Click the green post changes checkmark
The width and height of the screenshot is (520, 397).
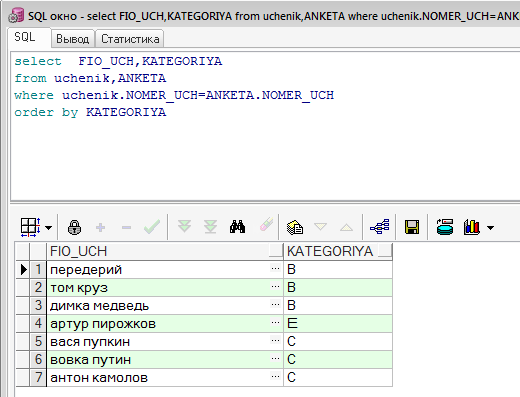point(152,227)
